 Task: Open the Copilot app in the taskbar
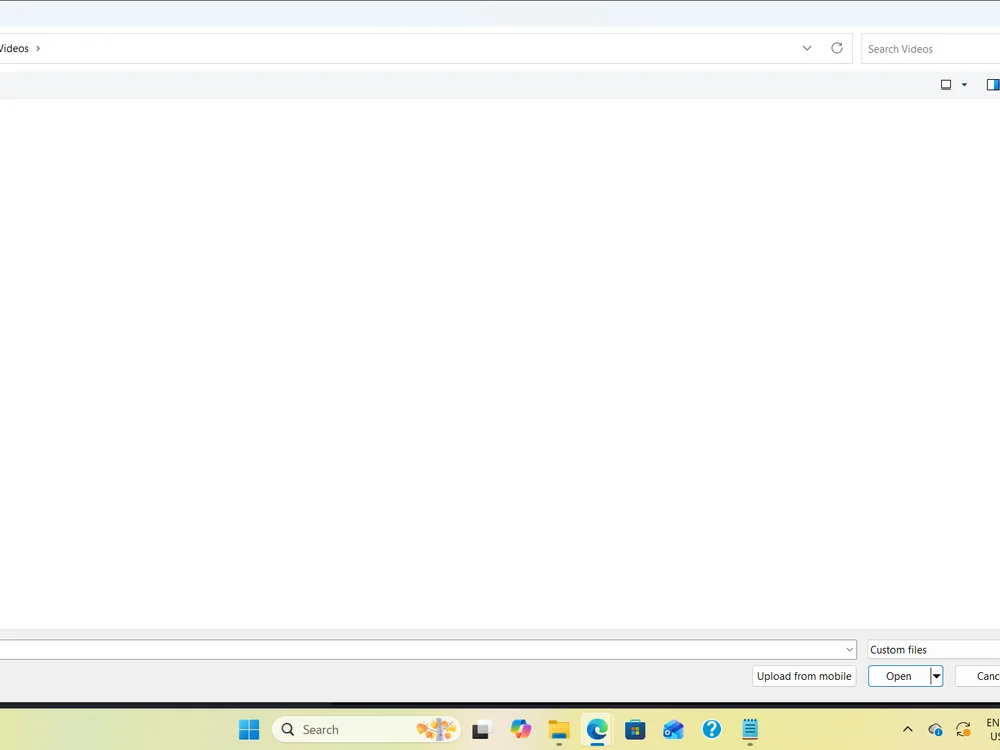520,729
